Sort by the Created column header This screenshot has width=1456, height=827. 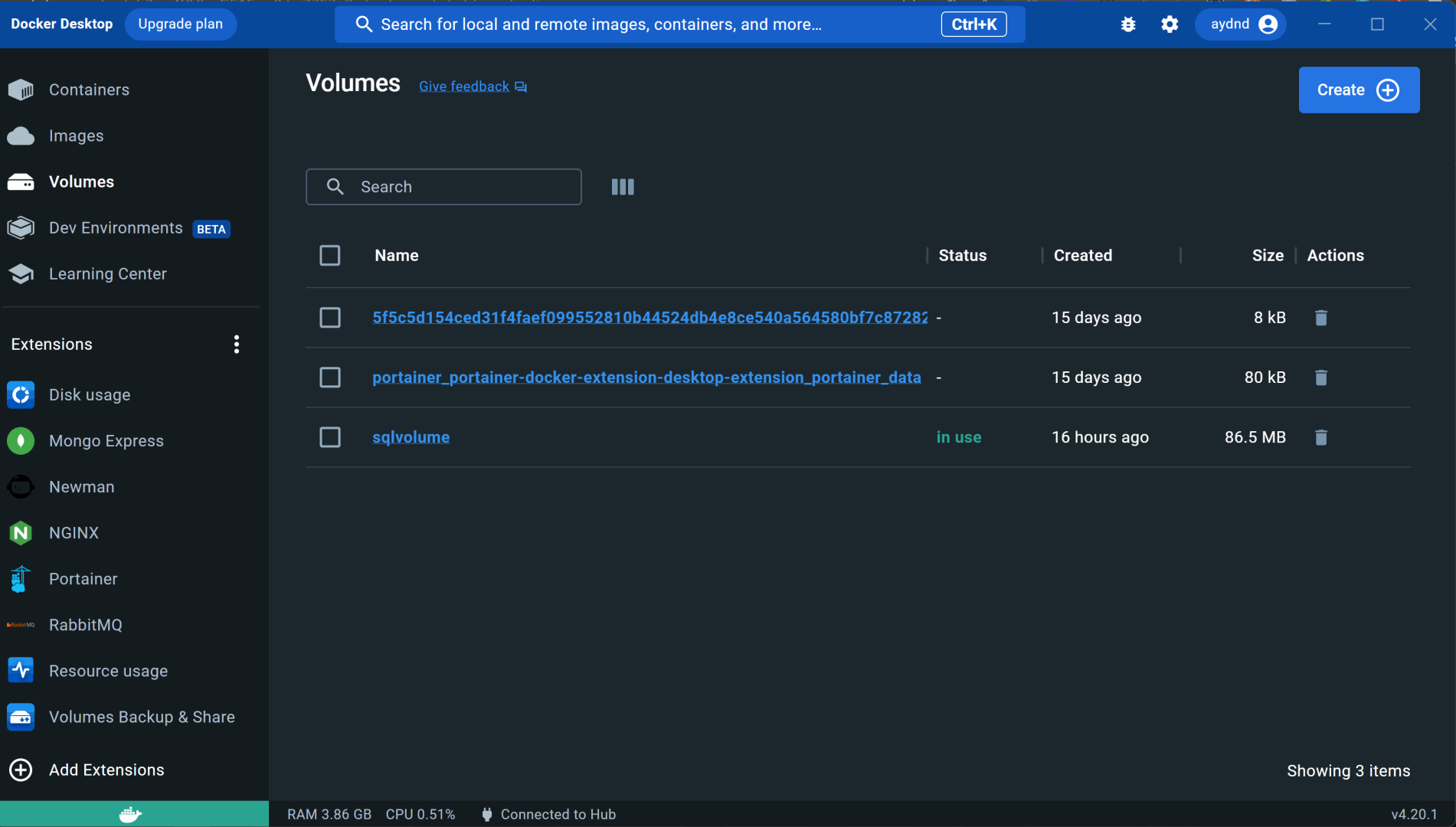1082,256
